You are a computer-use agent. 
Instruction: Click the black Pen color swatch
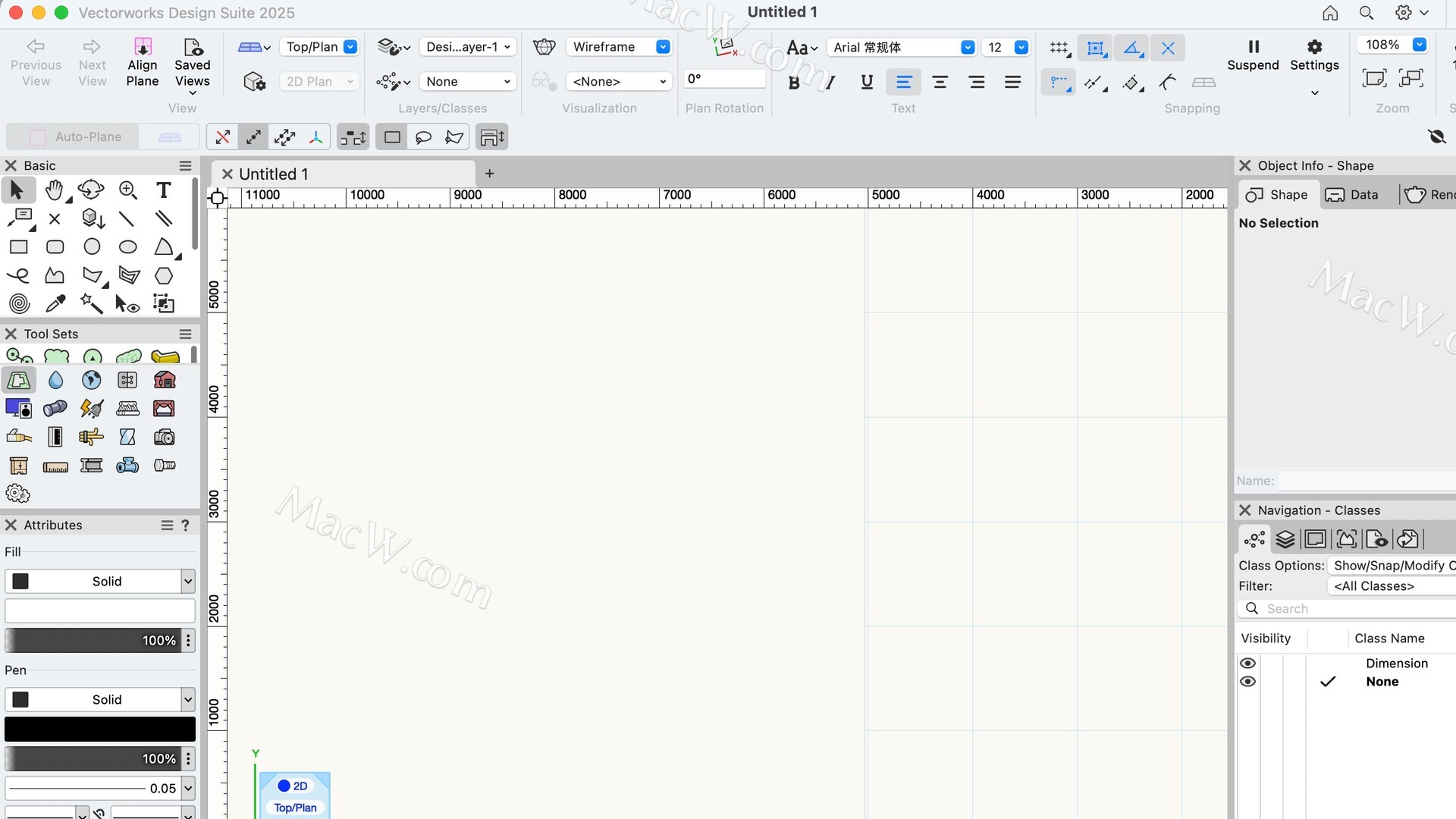tap(100, 730)
